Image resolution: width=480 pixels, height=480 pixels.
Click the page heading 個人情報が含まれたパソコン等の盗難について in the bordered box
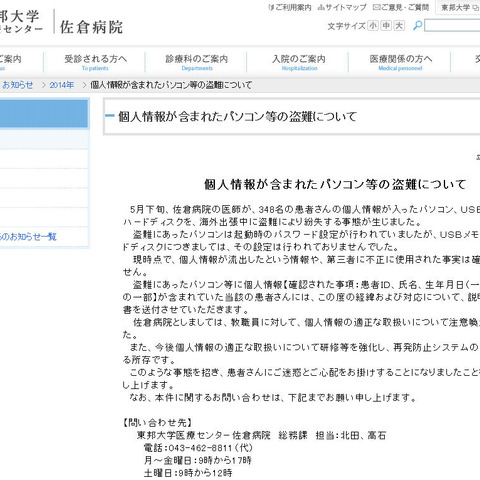click(x=238, y=117)
